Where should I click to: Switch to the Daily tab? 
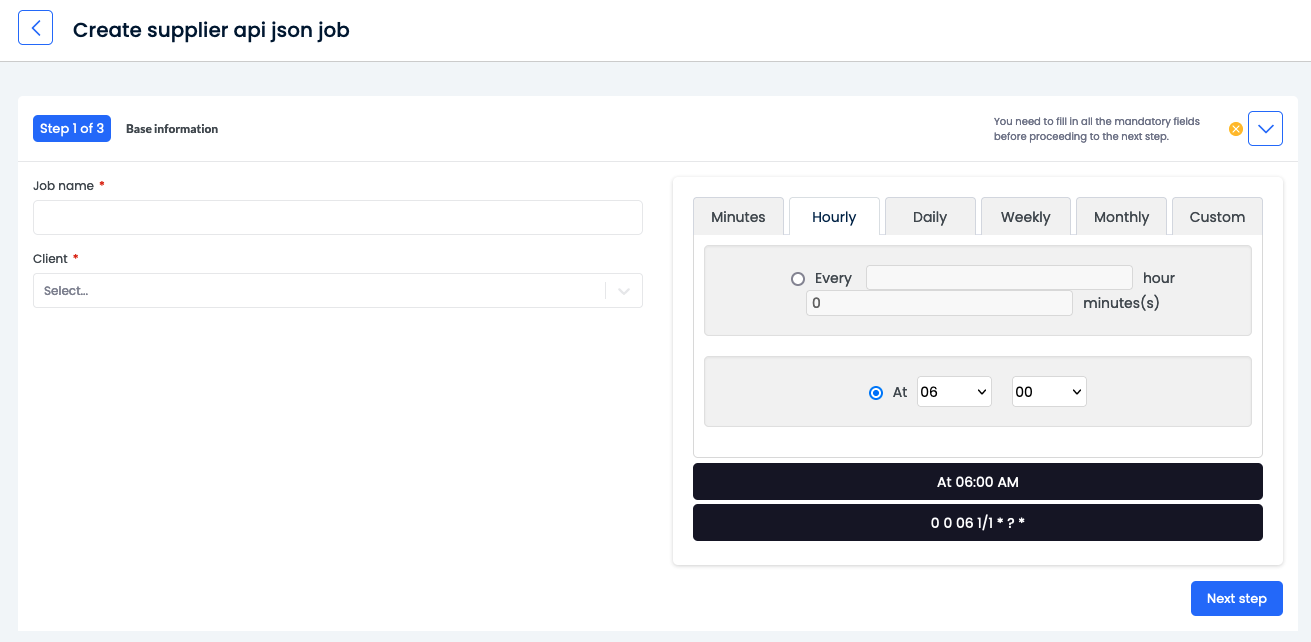click(x=929, y=216)
